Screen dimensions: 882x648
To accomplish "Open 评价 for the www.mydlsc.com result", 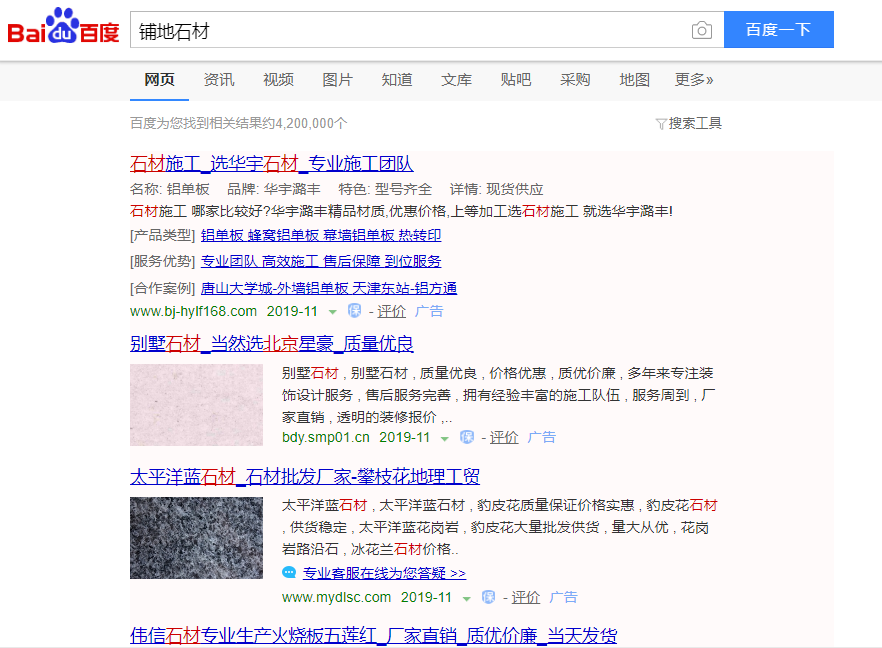I will click(526, 597).
